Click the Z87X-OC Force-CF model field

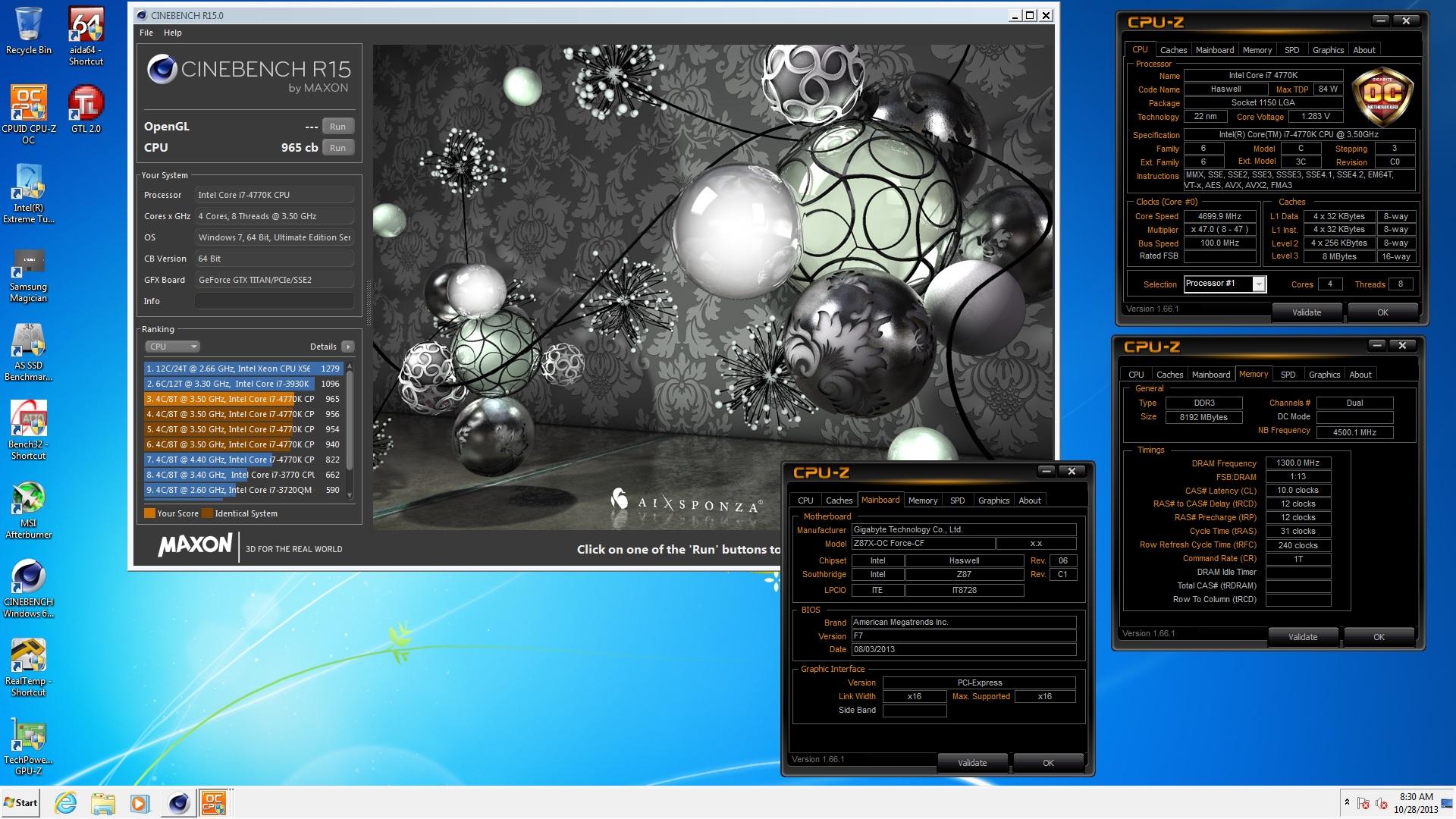click(923, 544)
